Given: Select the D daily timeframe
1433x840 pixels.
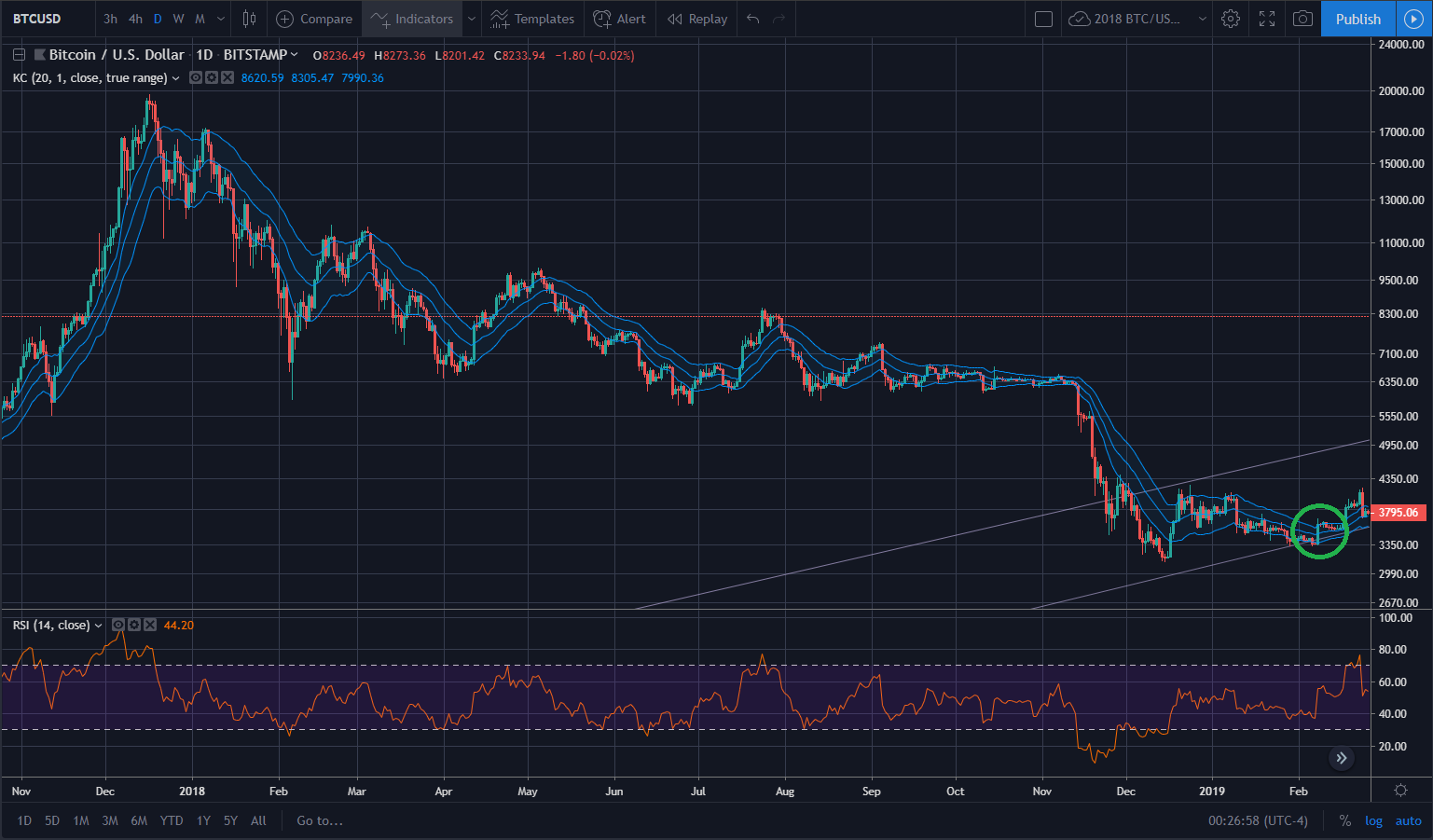Looking at the screenshot, I should coord(158,19).
